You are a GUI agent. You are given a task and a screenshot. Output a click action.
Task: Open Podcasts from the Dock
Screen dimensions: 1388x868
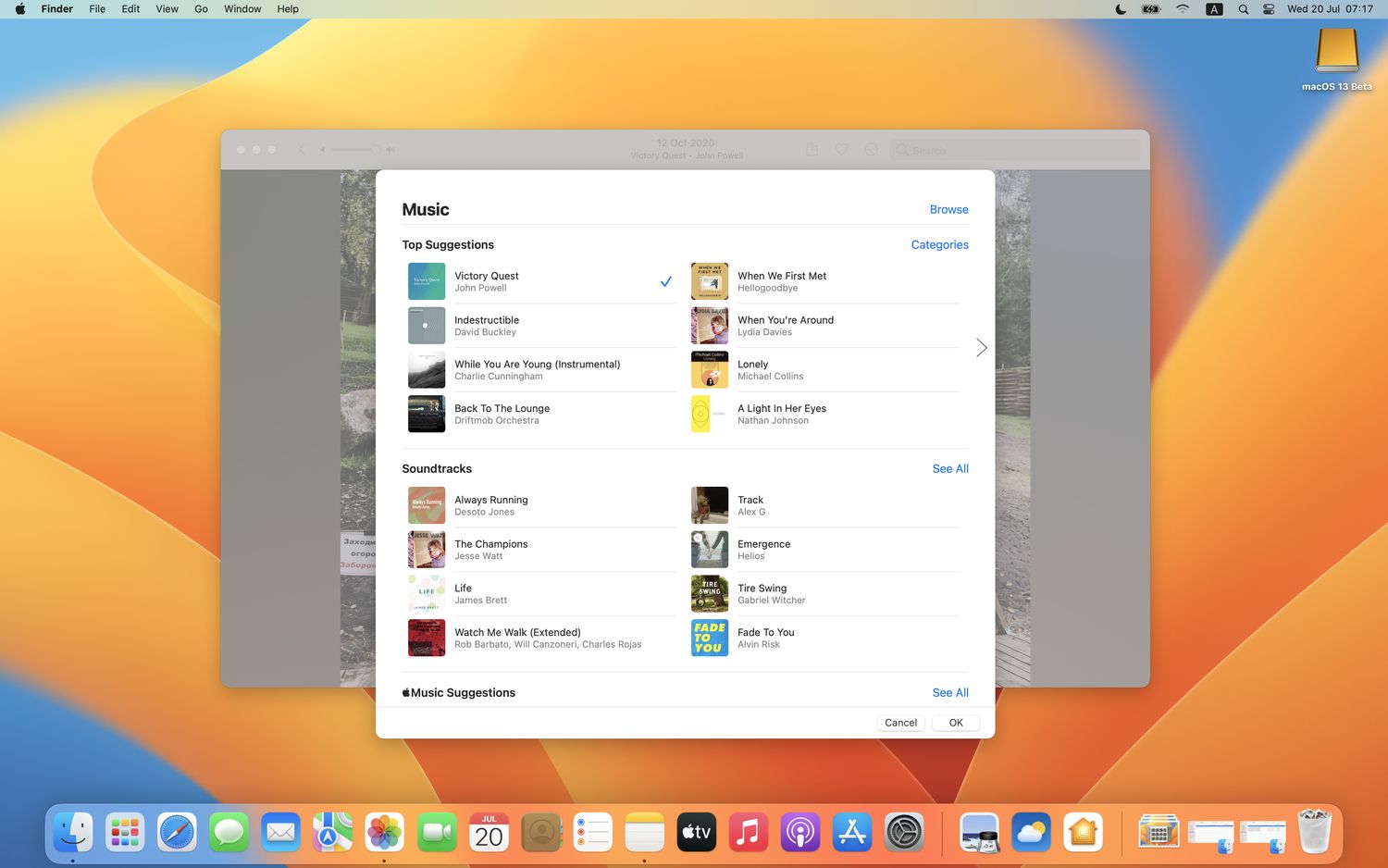[x=800, y=833]
